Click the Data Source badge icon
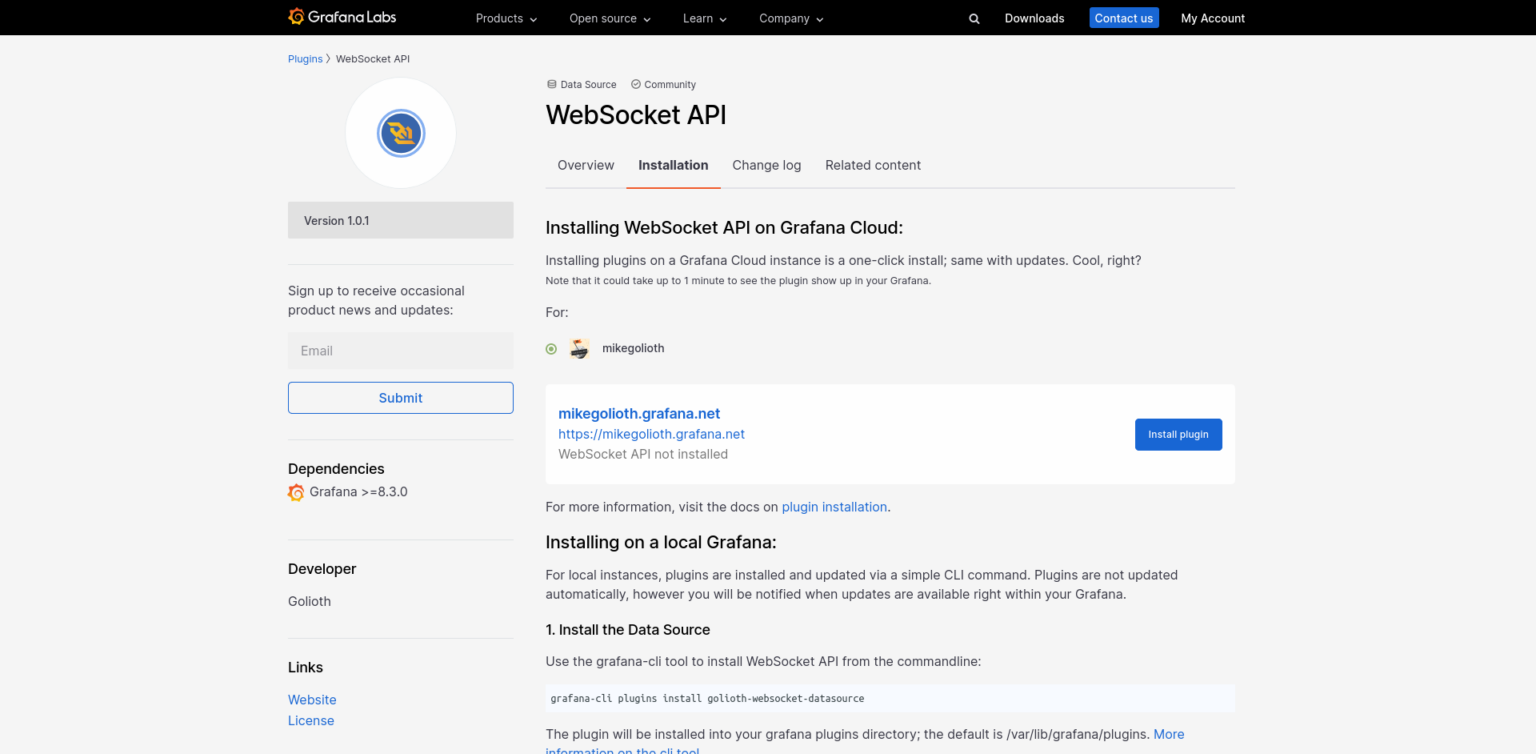The image size is (1536, 754). [550, 84]
